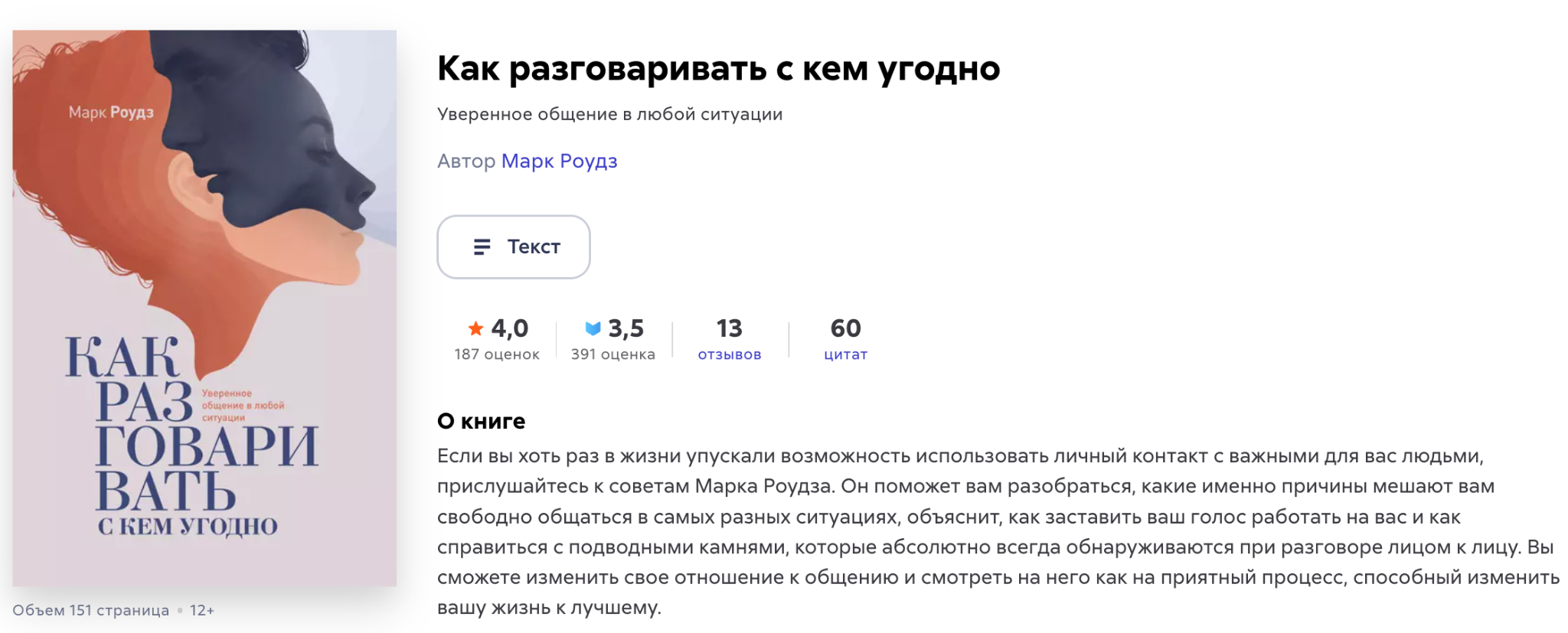Click the 4,0 star rating value
The width and height of the screenshot is (1568, 633).
click(510, 328)
